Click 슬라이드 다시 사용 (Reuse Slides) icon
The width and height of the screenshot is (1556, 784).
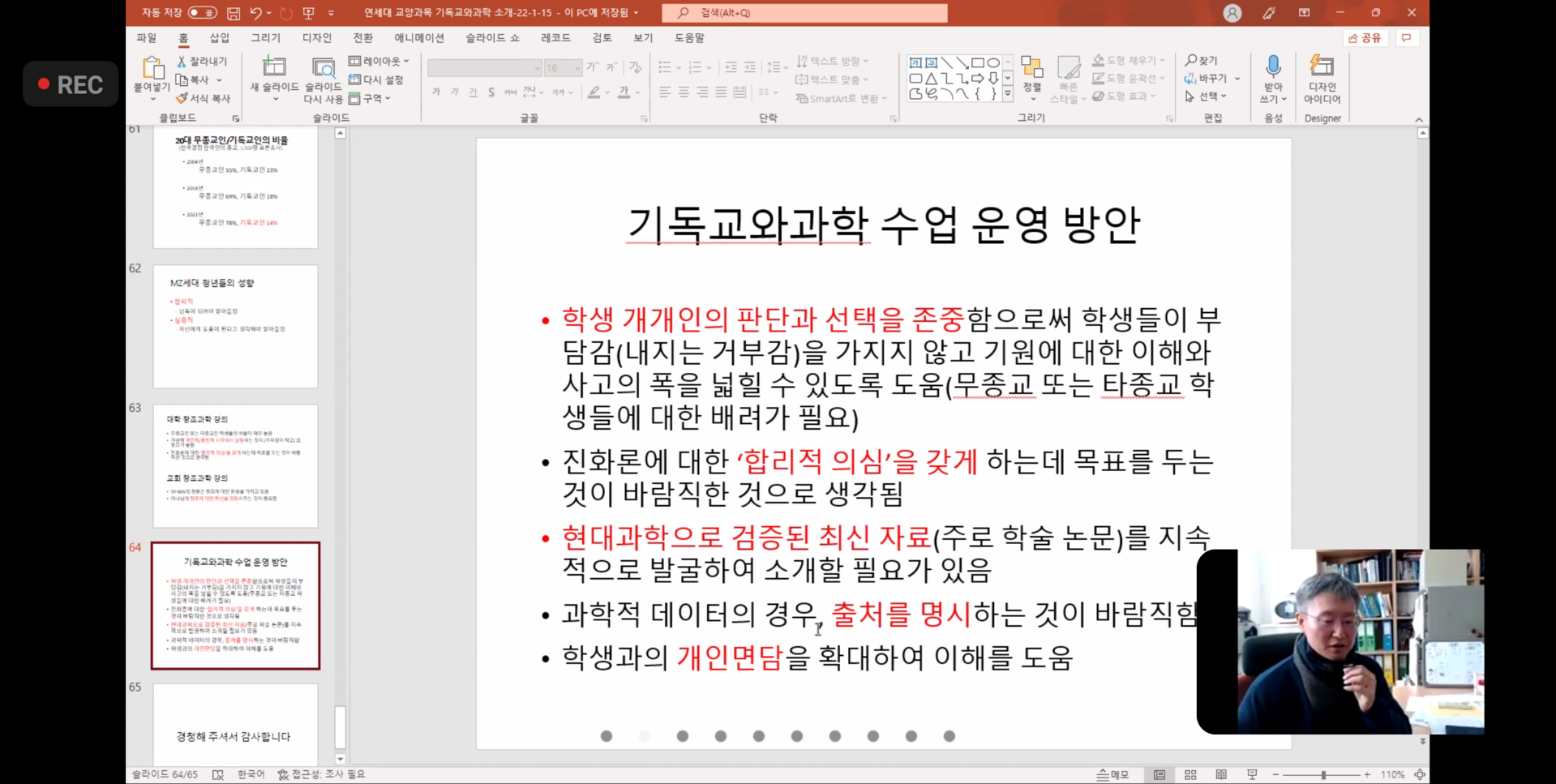324,67
